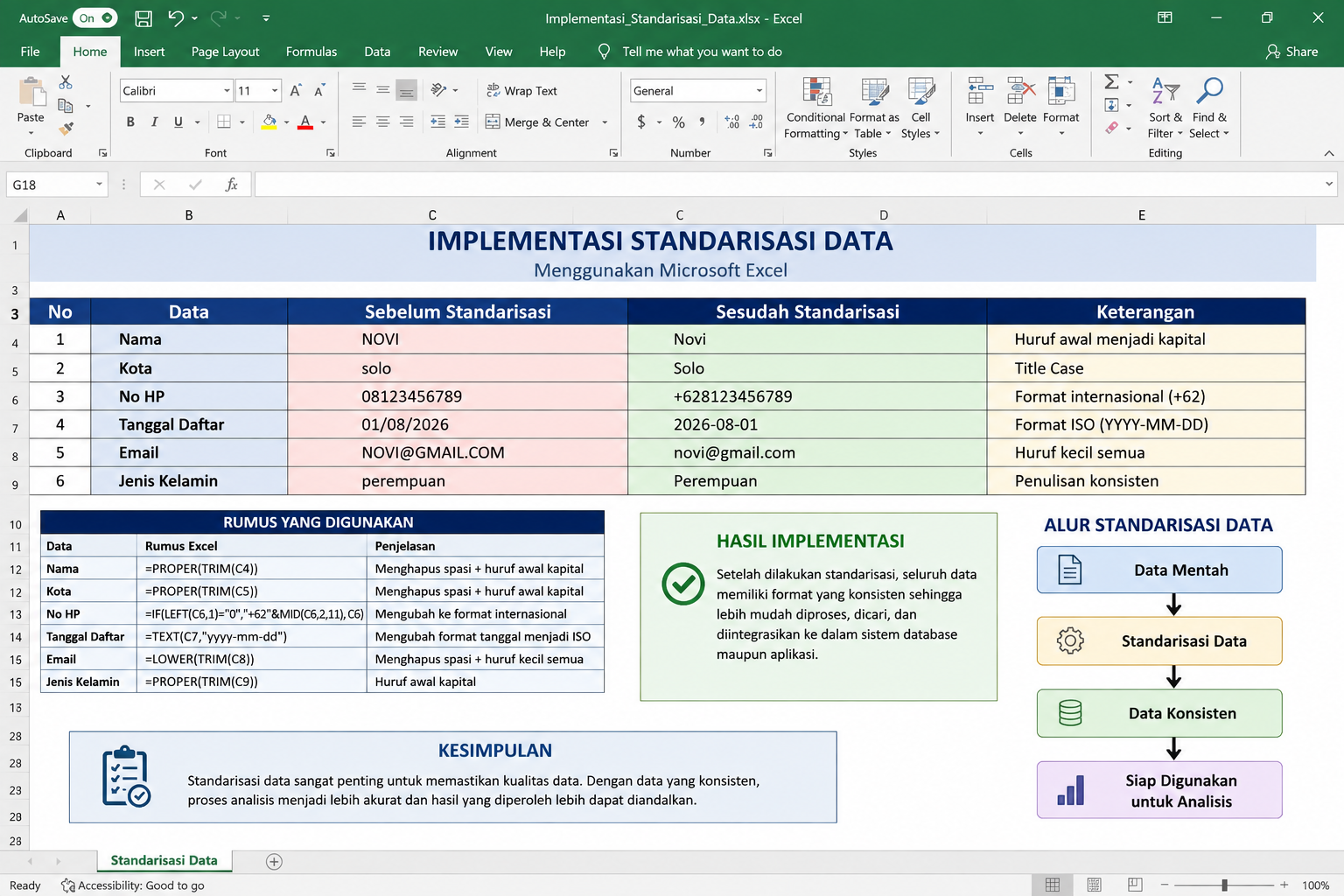Toggle Align Right button

(x=406, y=122)
